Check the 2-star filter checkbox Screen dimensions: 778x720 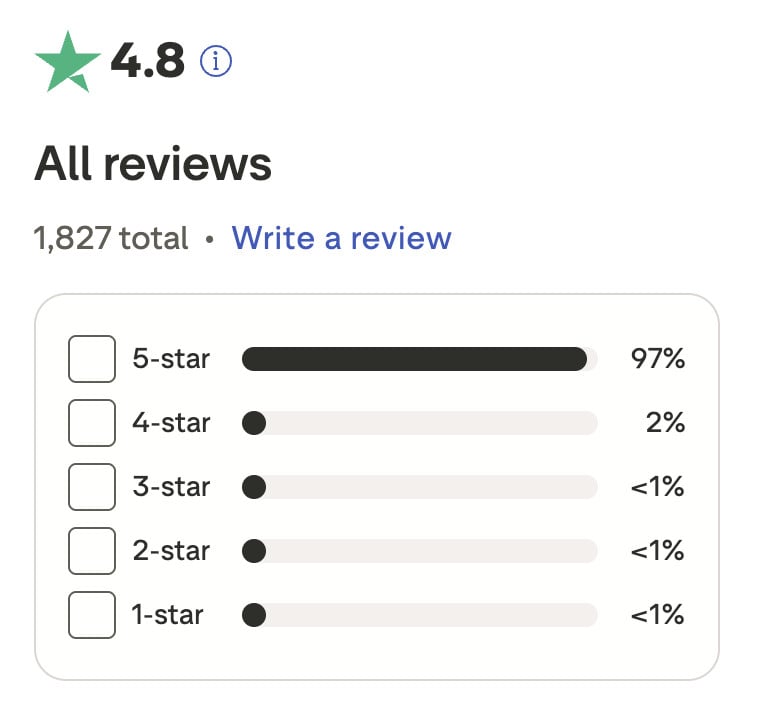point(92,551)
